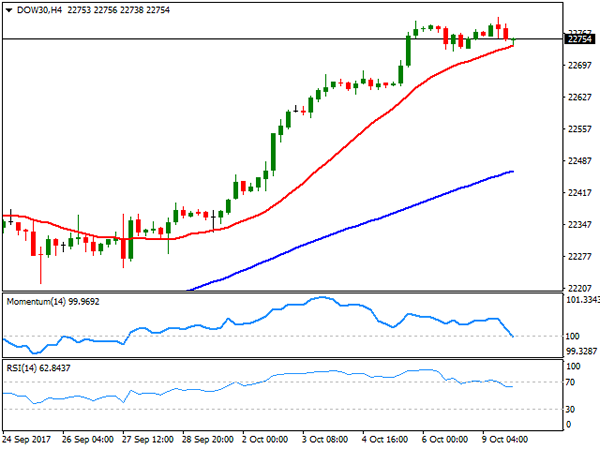Viewport: 600px width, 450px height.
Task: Click the 4 Oct 16:00 time label
Action: tap(385, 439)
